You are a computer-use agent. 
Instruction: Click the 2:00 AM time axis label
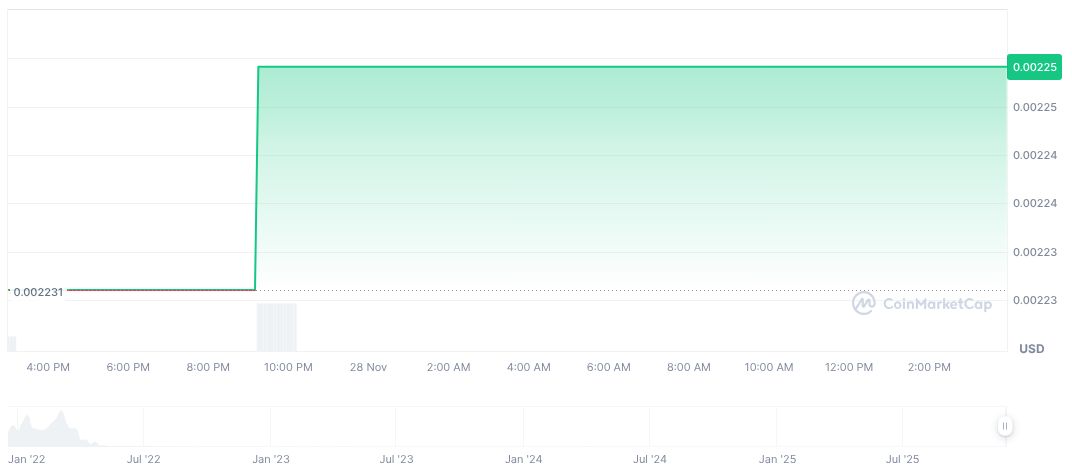coord(448,367)
